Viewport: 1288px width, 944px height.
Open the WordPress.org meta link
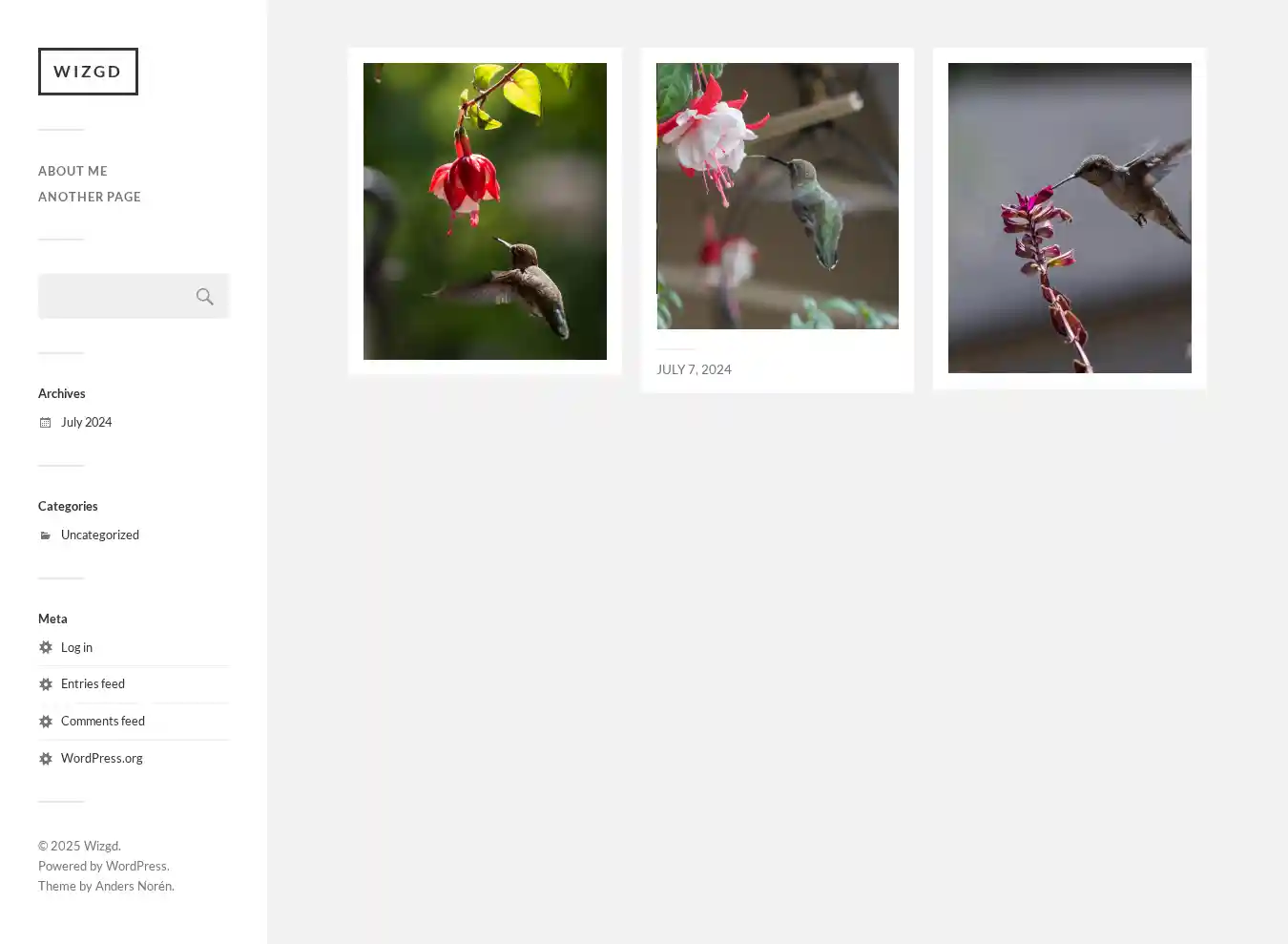tap(102, 758)
